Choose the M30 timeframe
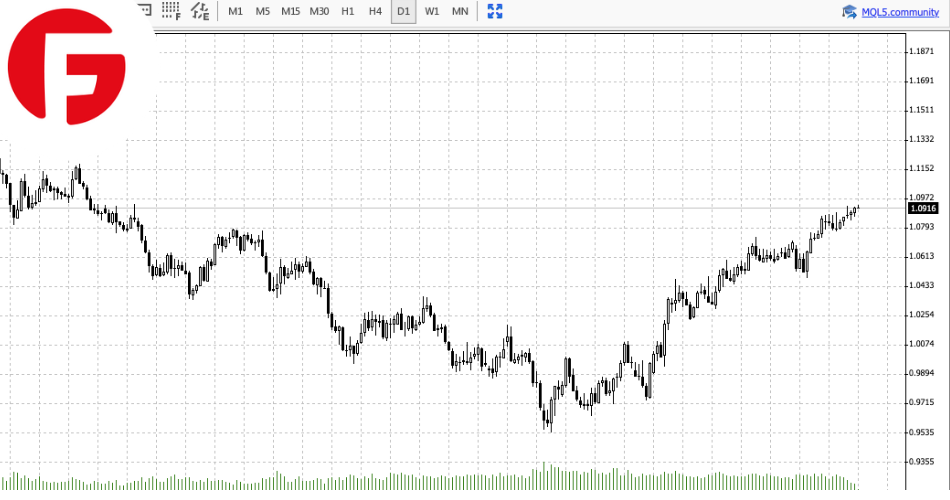Screen dimensions: 950x500 [x=319, y=11]
